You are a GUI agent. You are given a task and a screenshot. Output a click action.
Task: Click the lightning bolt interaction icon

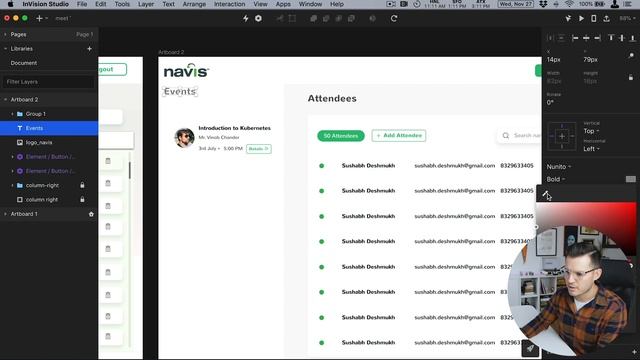[x=245, y=18]
